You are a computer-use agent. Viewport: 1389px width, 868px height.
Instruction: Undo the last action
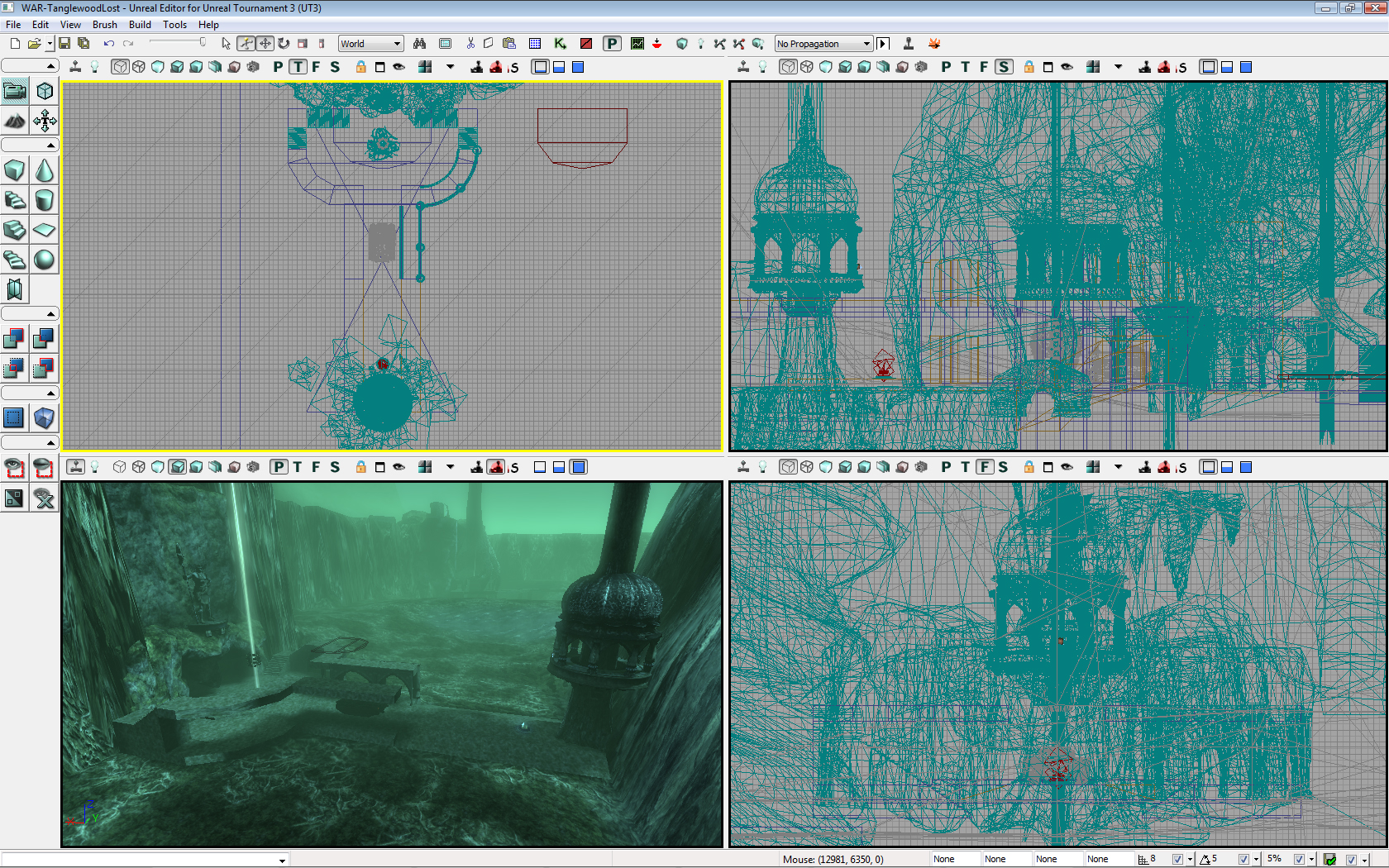coord(108,44)
